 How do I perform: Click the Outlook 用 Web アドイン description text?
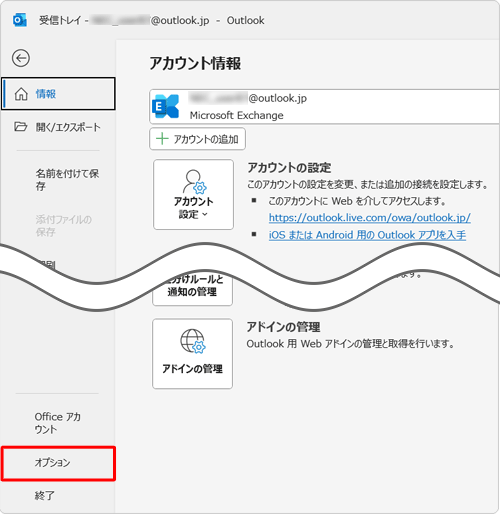coord(350,344)
